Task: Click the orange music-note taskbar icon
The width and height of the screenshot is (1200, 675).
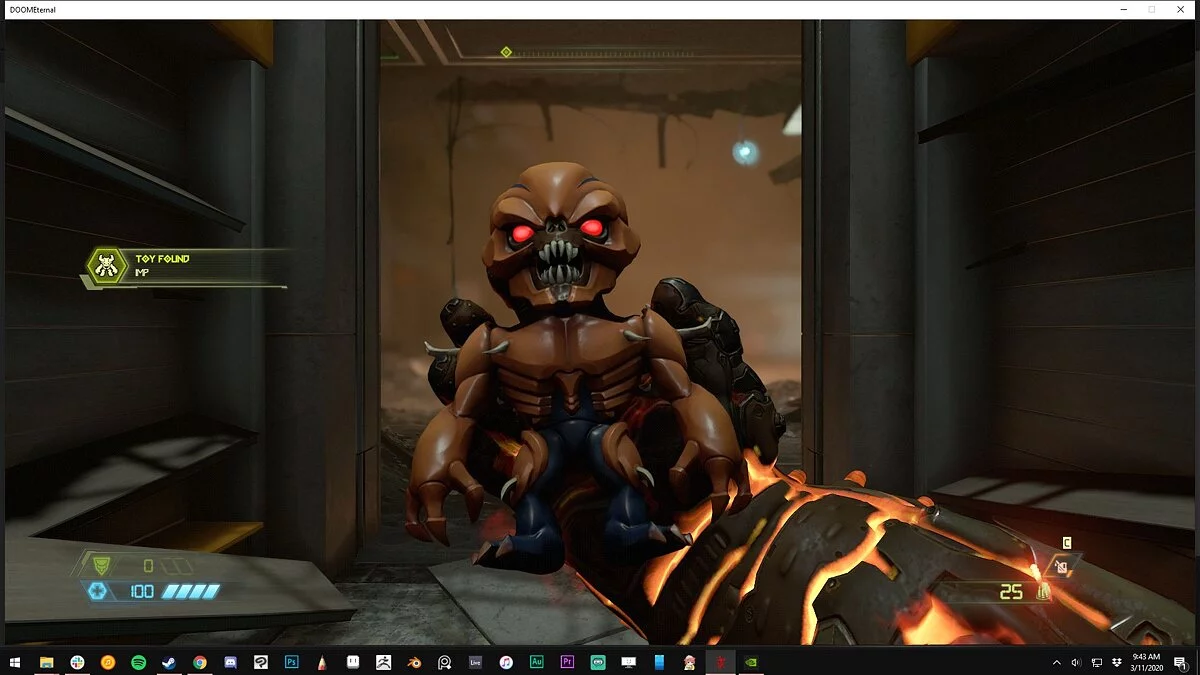Action: [x=108, y=662]
